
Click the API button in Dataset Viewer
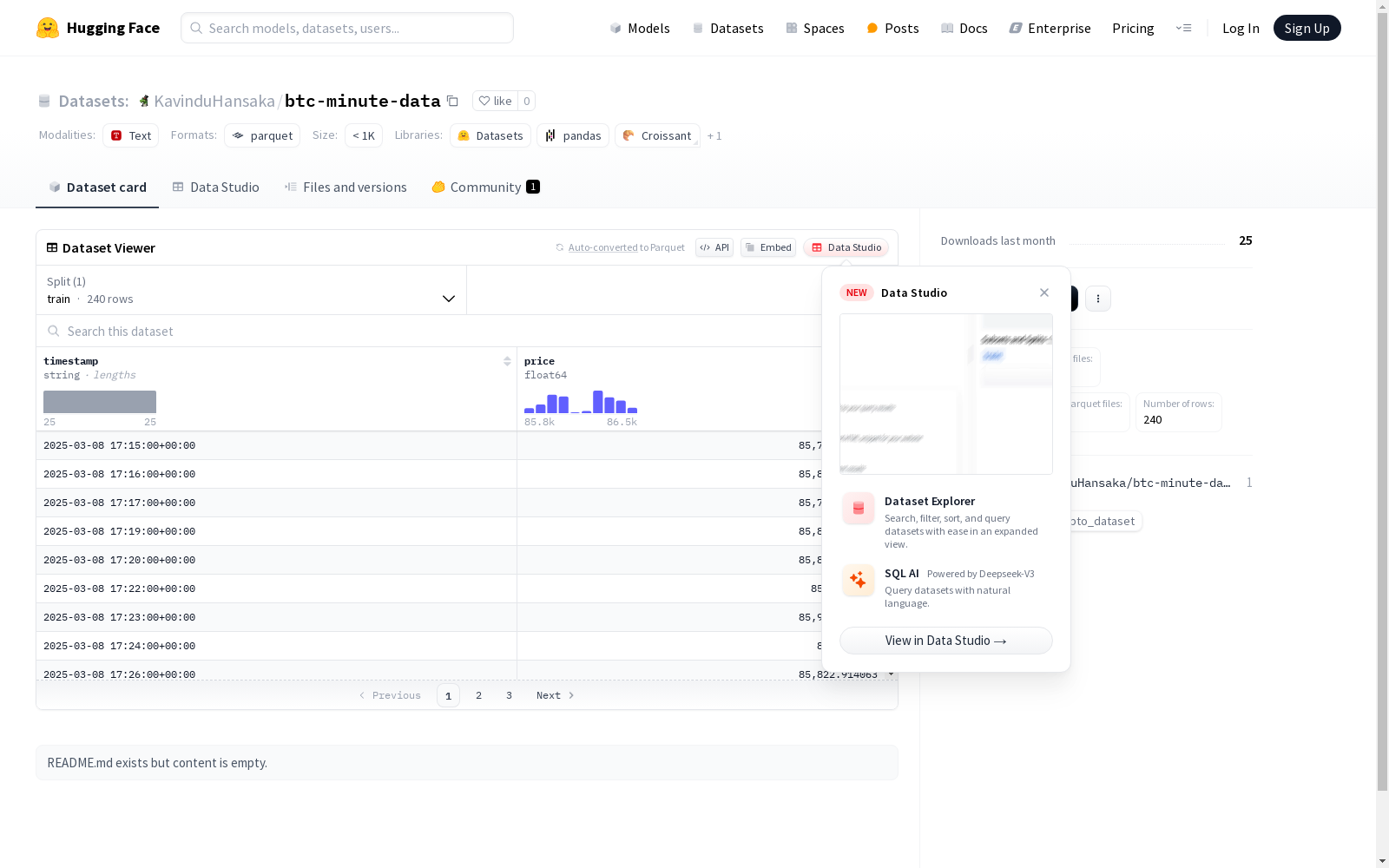[714, 247]
